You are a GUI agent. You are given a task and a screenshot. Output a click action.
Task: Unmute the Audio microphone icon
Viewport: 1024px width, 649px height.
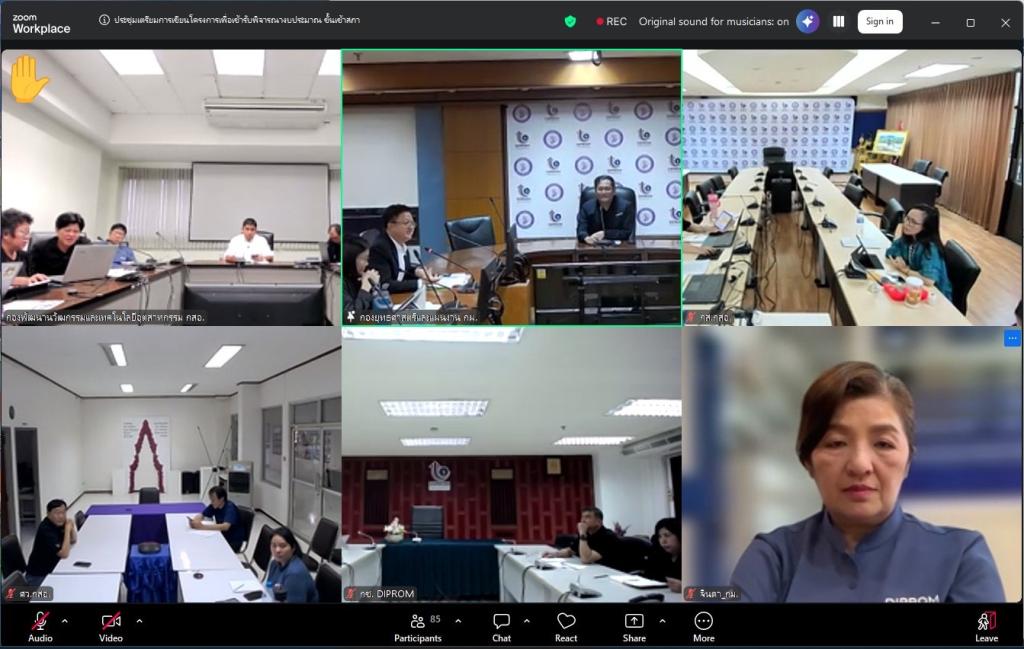point(40,621)
